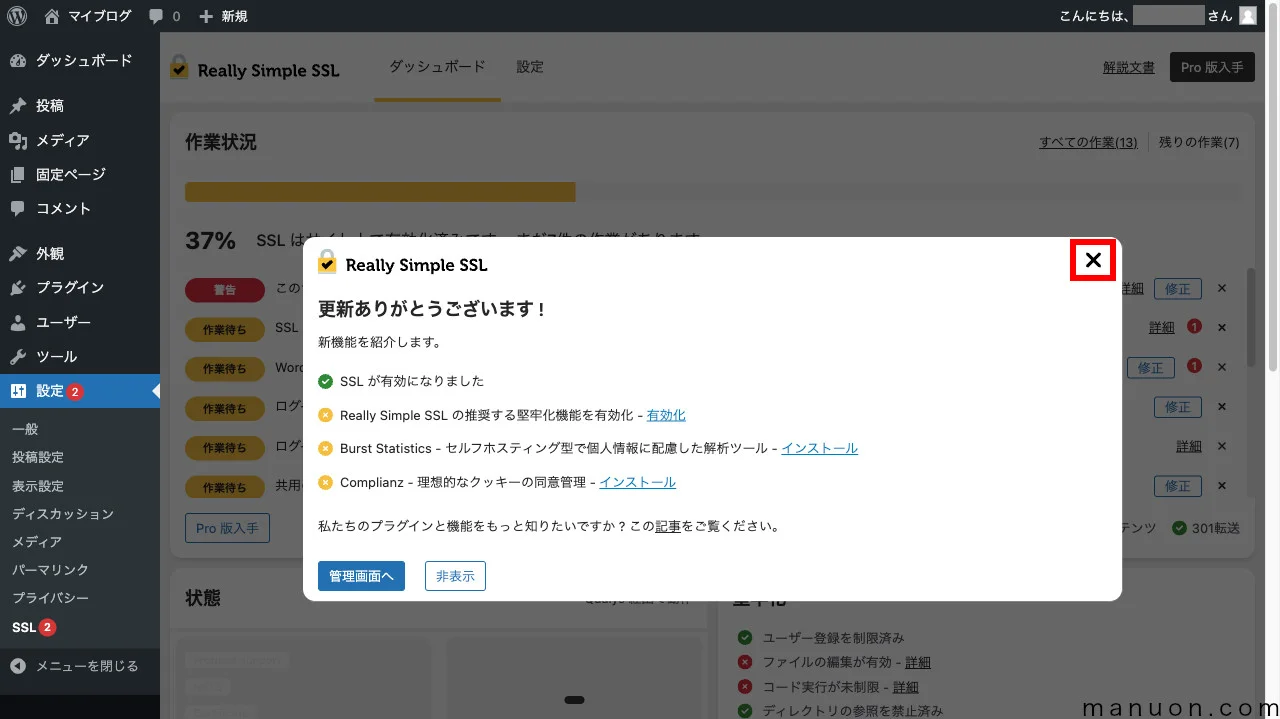Screen dimensions: 1280x719
Task: Close the Really Simple SSL popup
Action: [x=1093, y=261]
